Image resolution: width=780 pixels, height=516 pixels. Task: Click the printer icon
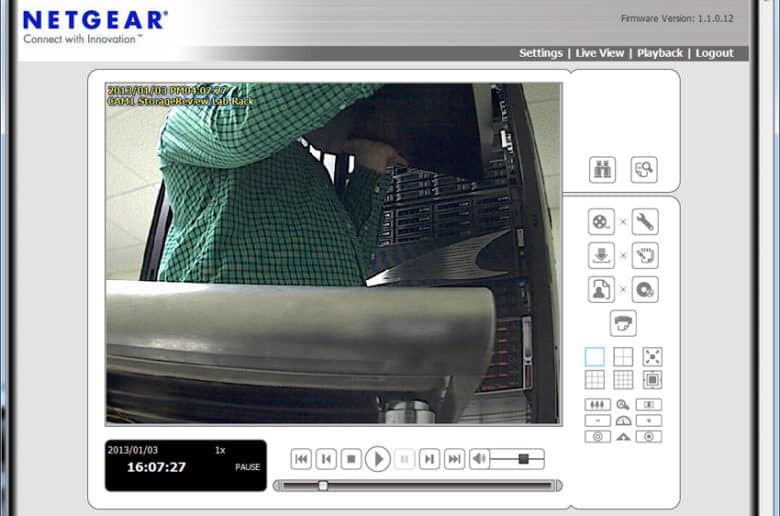623,323
